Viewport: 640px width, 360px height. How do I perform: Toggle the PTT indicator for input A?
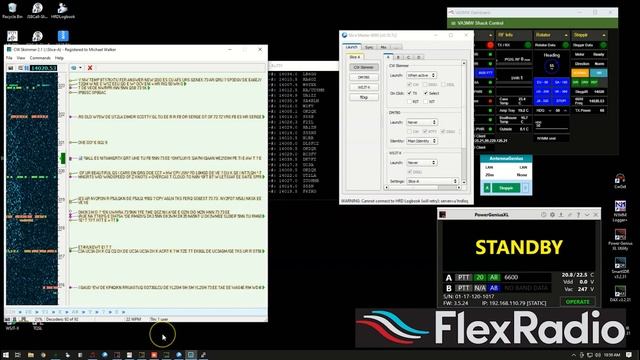[463, 278]
